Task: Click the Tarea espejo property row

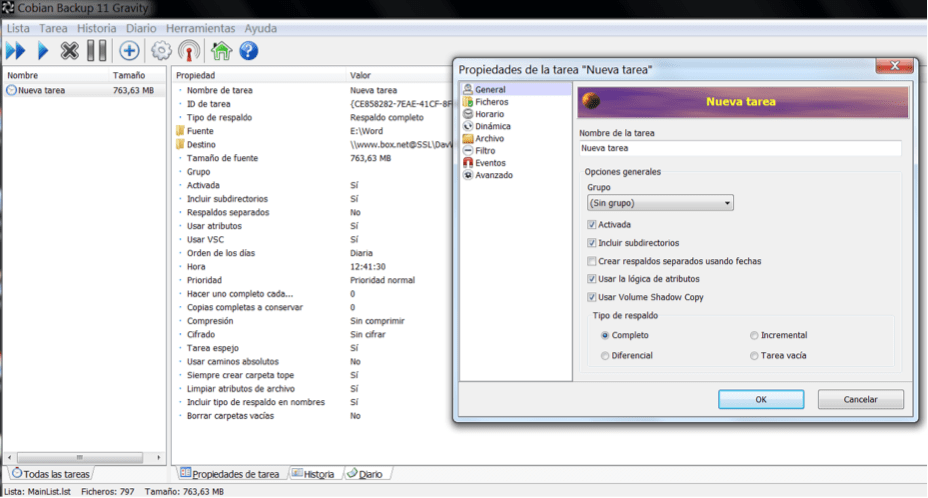Action: 314,348
